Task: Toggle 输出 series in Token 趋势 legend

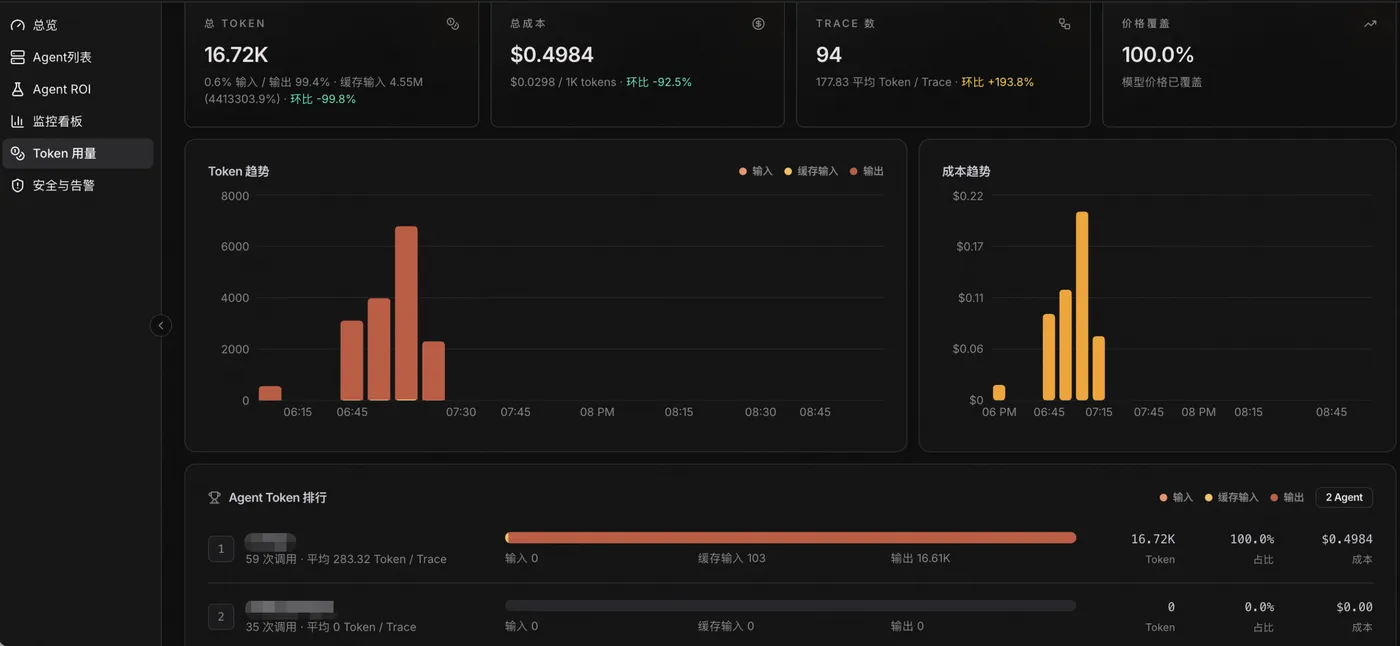Action: (867, 171)
